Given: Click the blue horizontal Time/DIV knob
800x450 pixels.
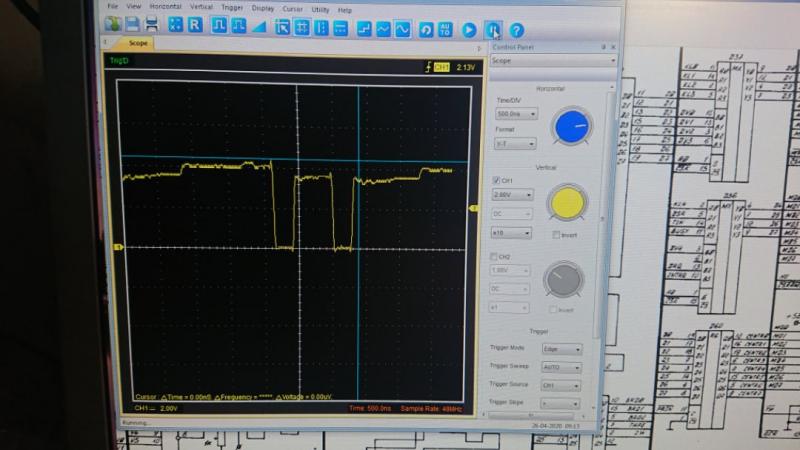Looking at the screenshot, I should [572, 124].
